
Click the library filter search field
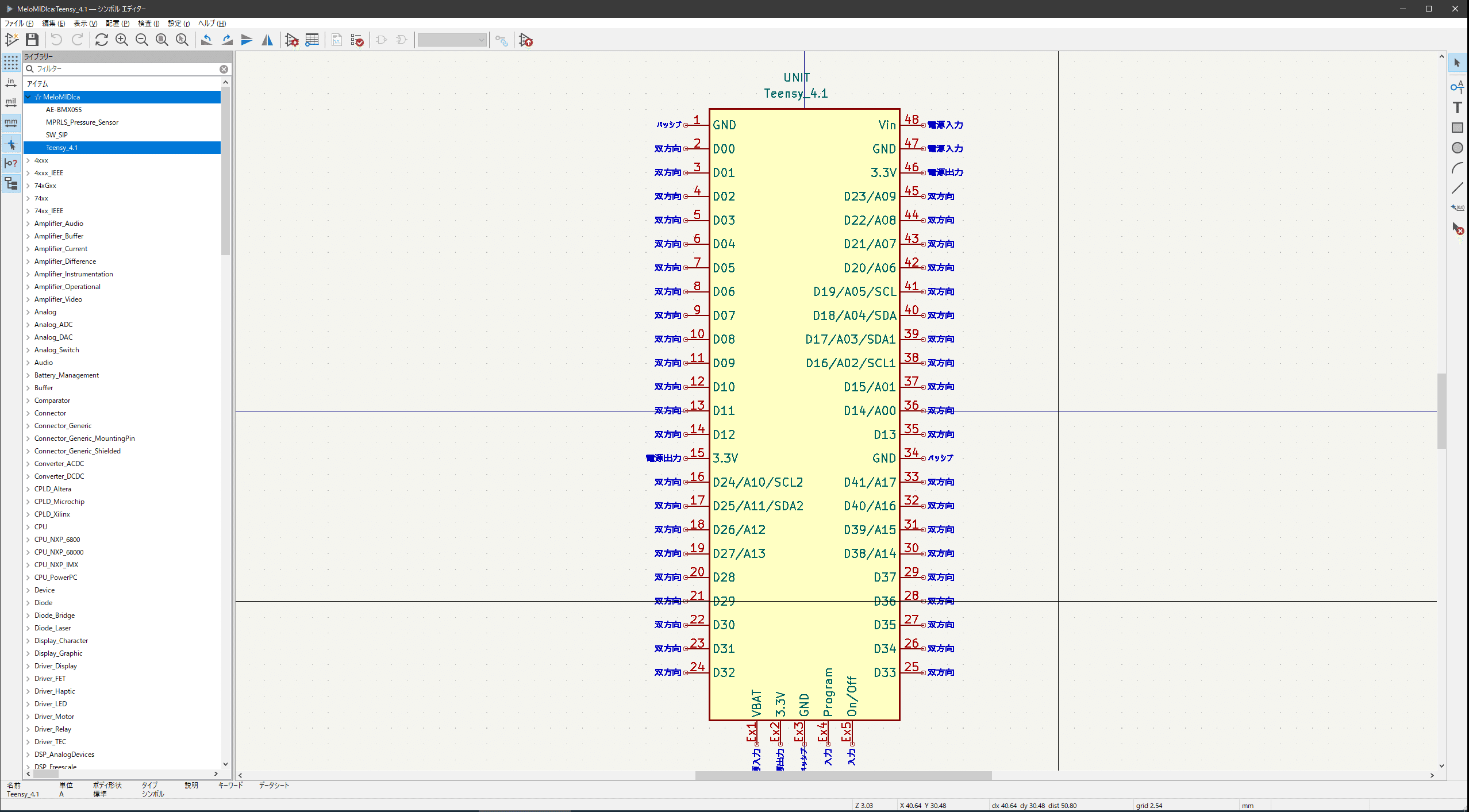(x=126, y=69)
